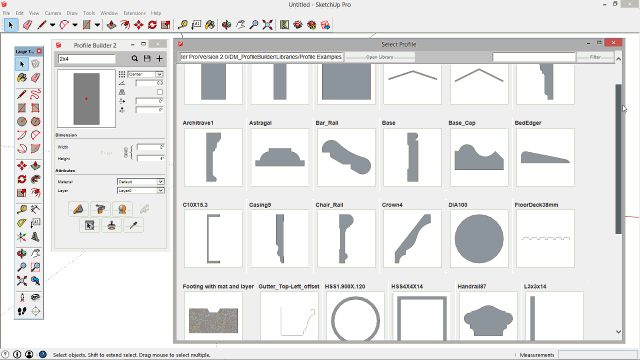Open the placement point Center dropdown
640x360 pixels.
pos(146,74)
